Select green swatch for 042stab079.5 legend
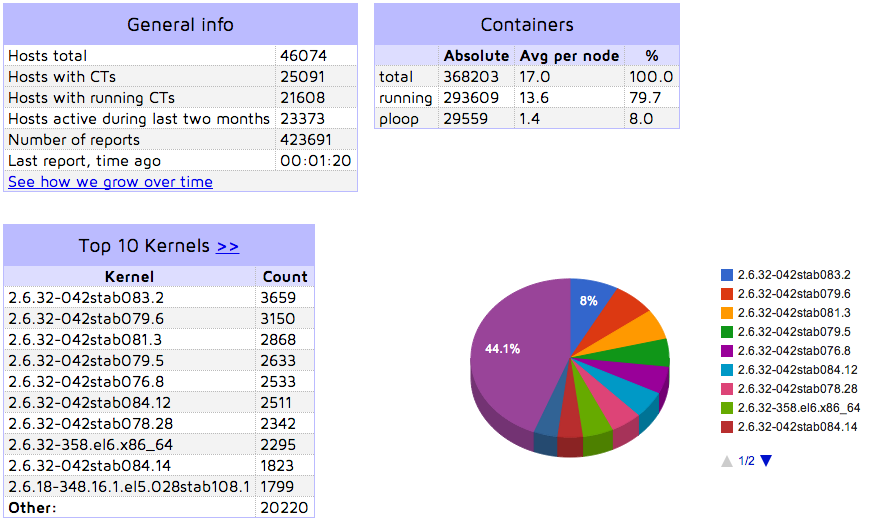Image resolution: width=872 pixels, height=528 pixels. pyautogui.click(x=727, y=332)
